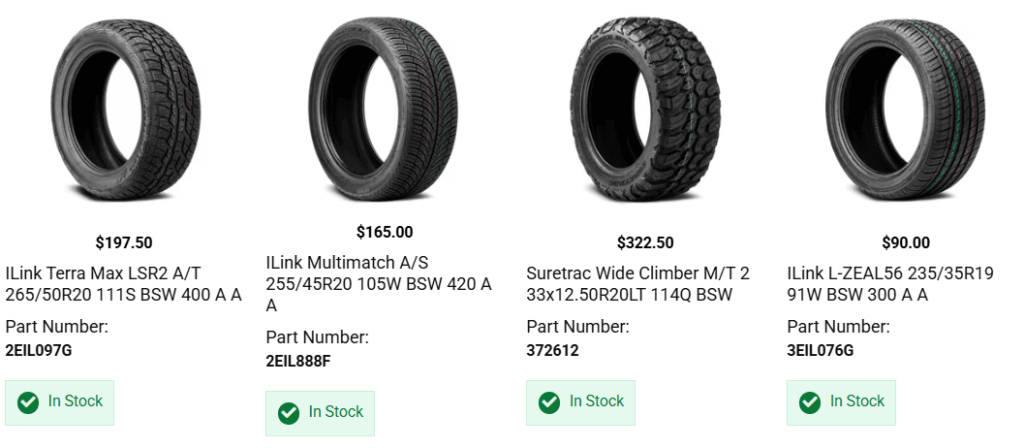1024x448 pixels.
Task: Click green checkmark icon under part 372612
Action: [549, 402]
